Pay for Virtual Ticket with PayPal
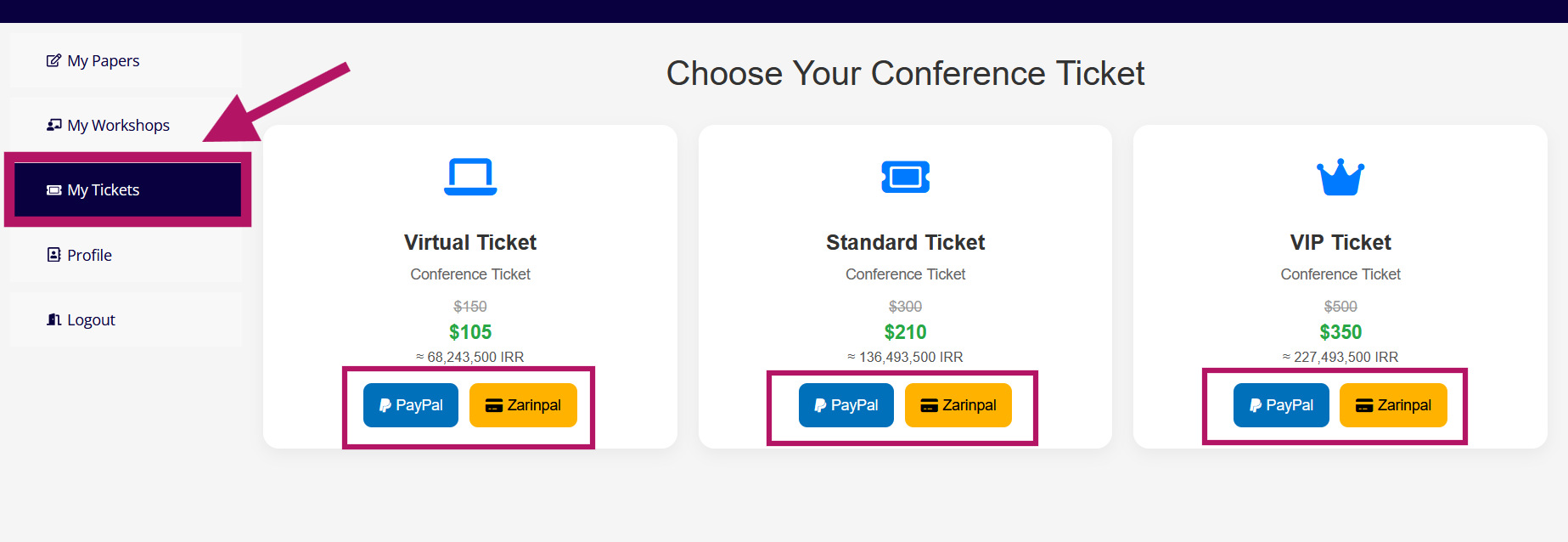 (x=411, y=405)
